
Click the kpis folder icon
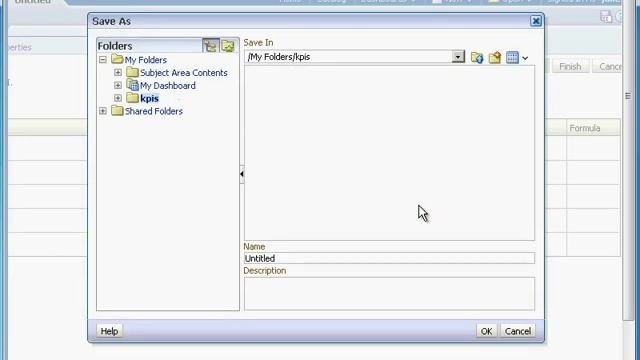[132, 98]
